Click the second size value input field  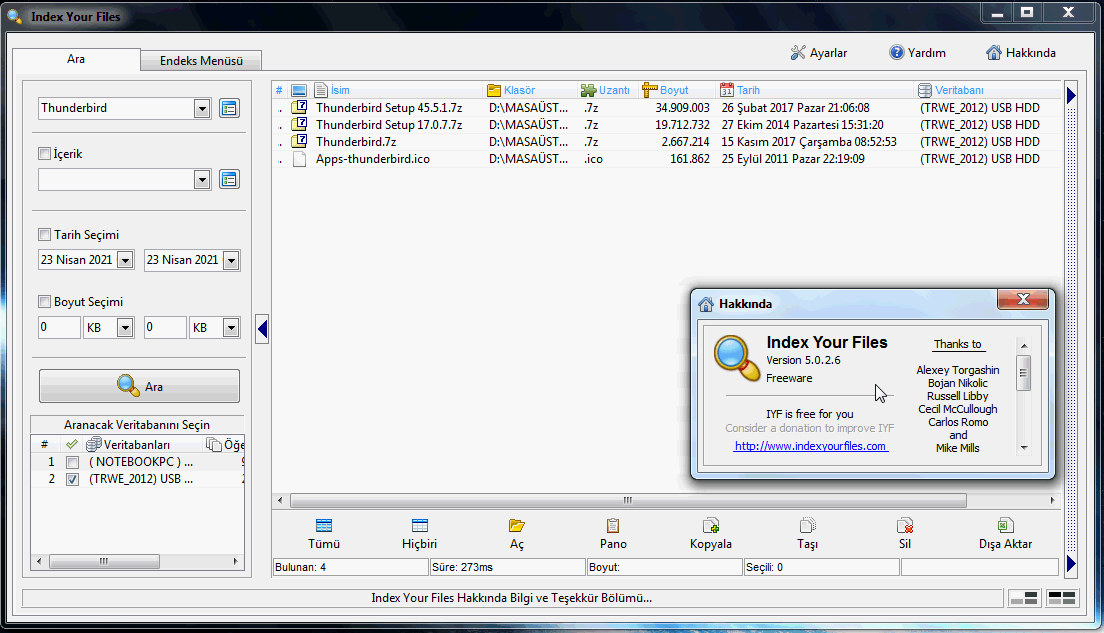point(165,327)
